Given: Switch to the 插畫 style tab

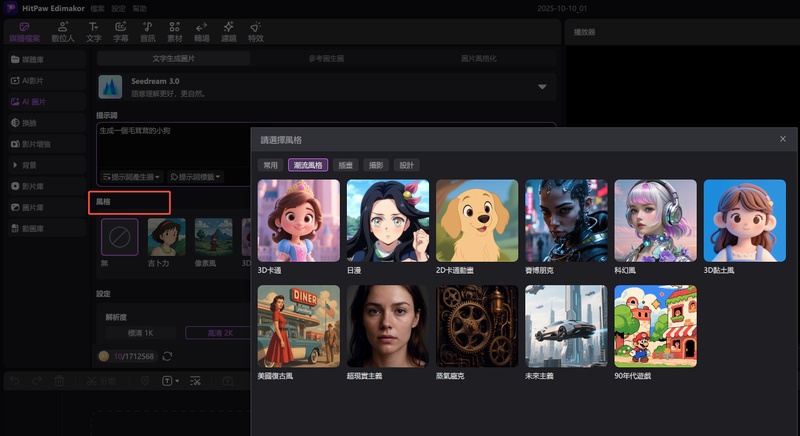Looking at the screenshot, I should pos(345,165).
